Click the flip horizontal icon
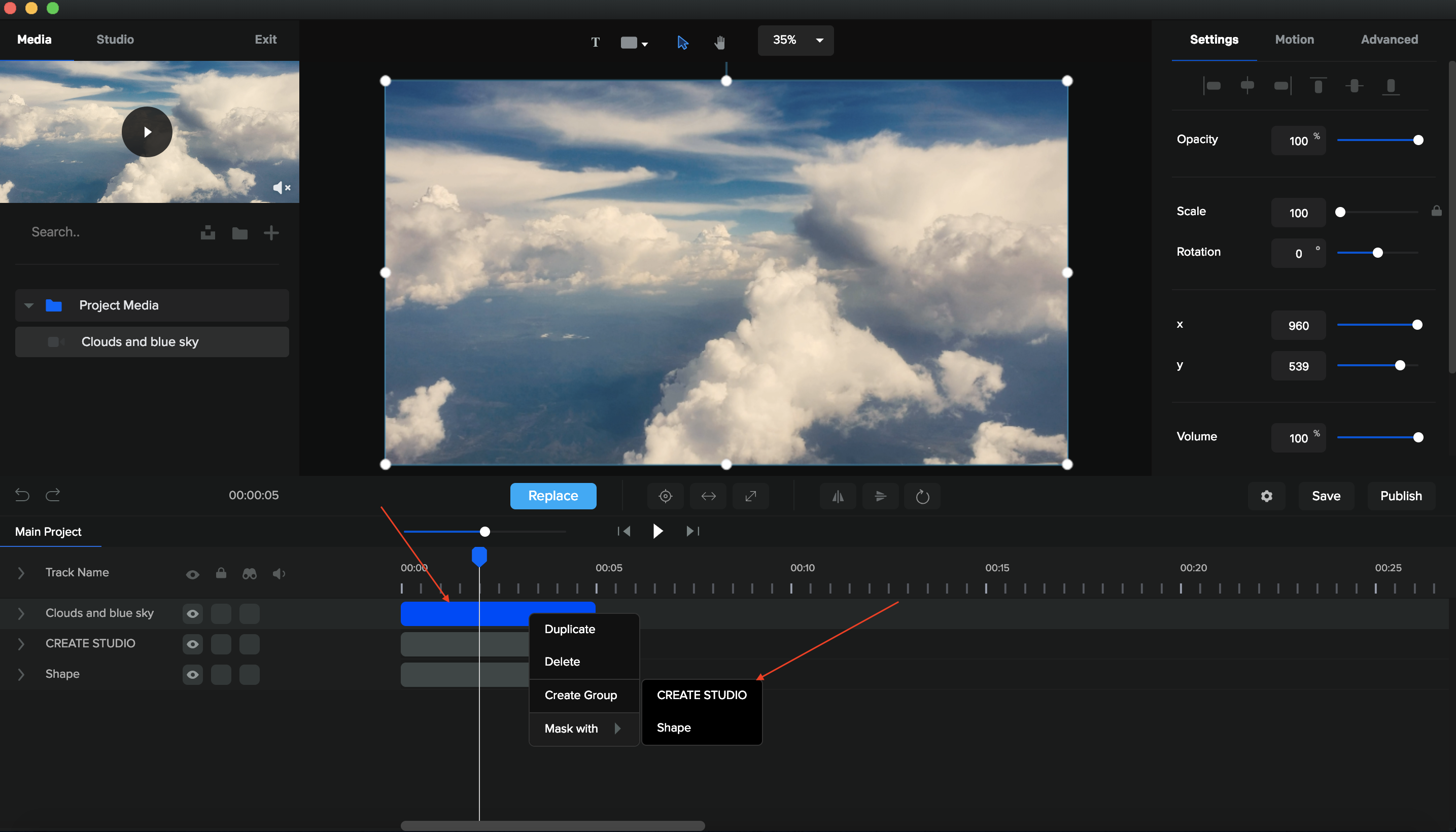The width and height of the screenshot is (1456, 832). [x=838, y=496]
